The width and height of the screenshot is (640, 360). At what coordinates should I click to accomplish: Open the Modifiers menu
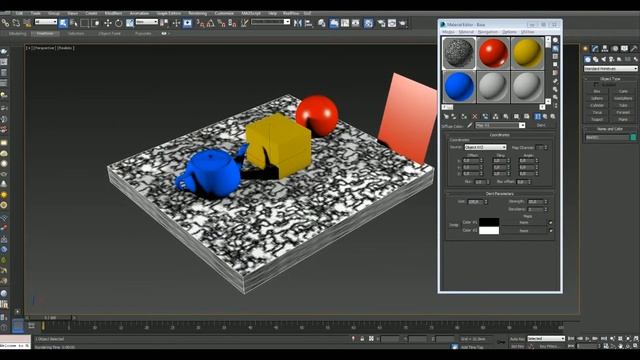(113, 13)
